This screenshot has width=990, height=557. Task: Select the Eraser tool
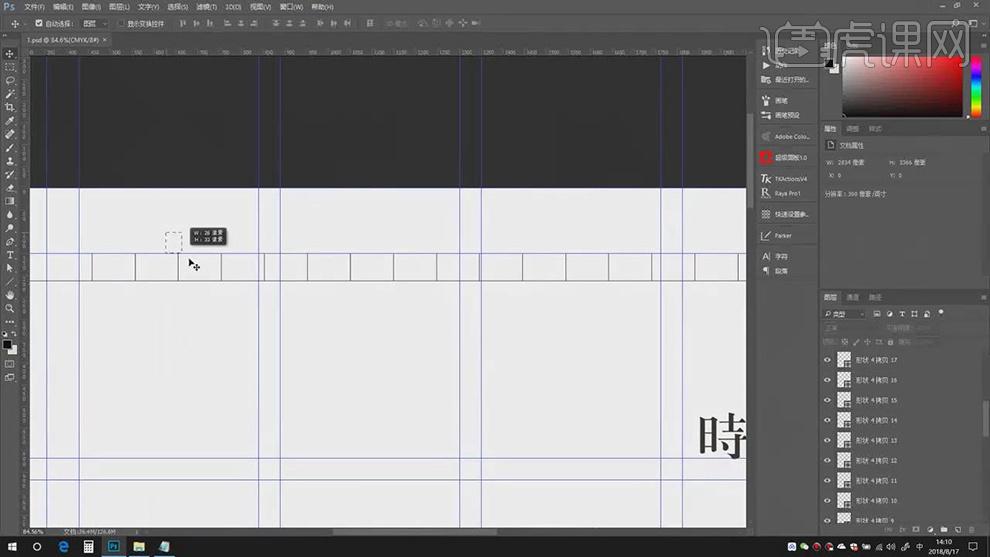point(9,188)
